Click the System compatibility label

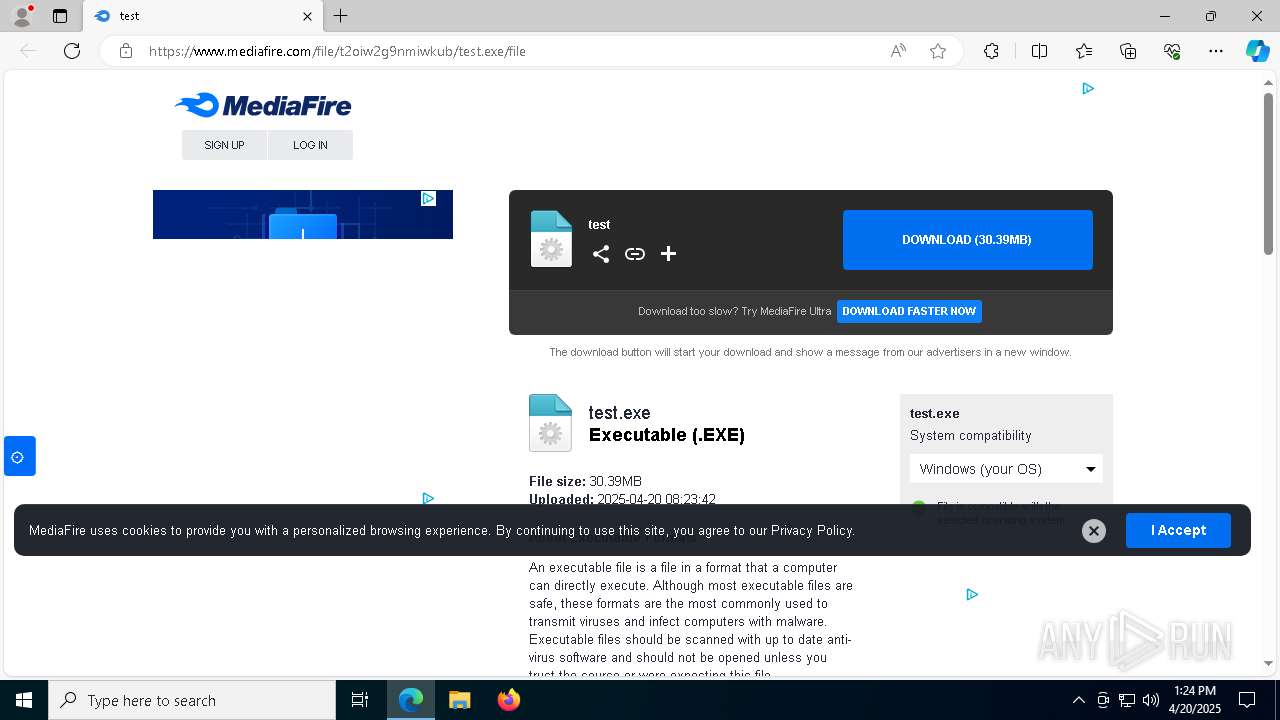coord(970,436)
